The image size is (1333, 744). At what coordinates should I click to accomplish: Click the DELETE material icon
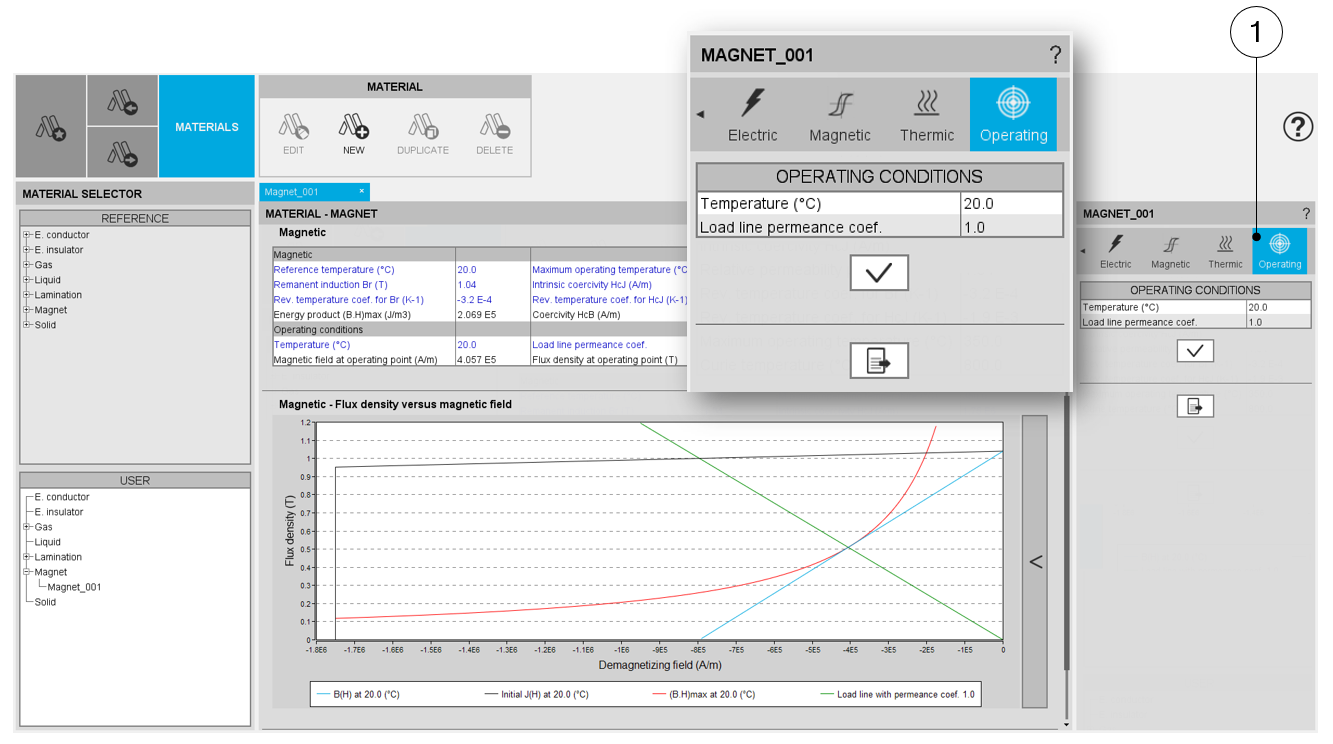[494, 127]
